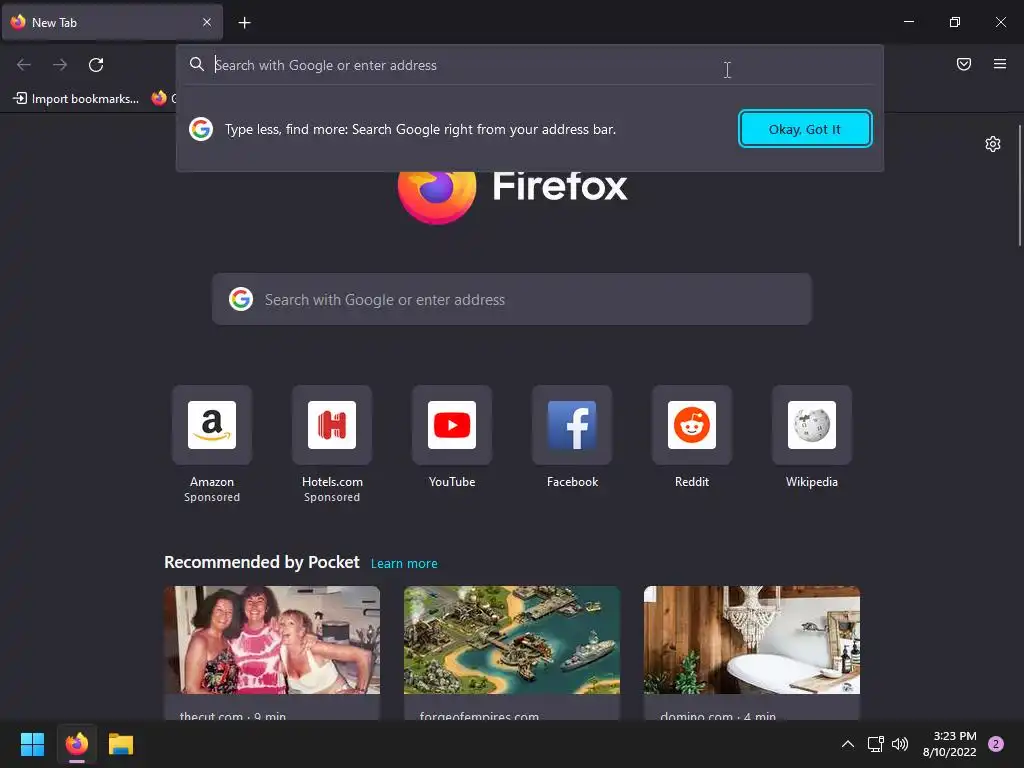1024x768 pixels.
Task: Open the YouTube shortcut tile
Action: [452, 425]
